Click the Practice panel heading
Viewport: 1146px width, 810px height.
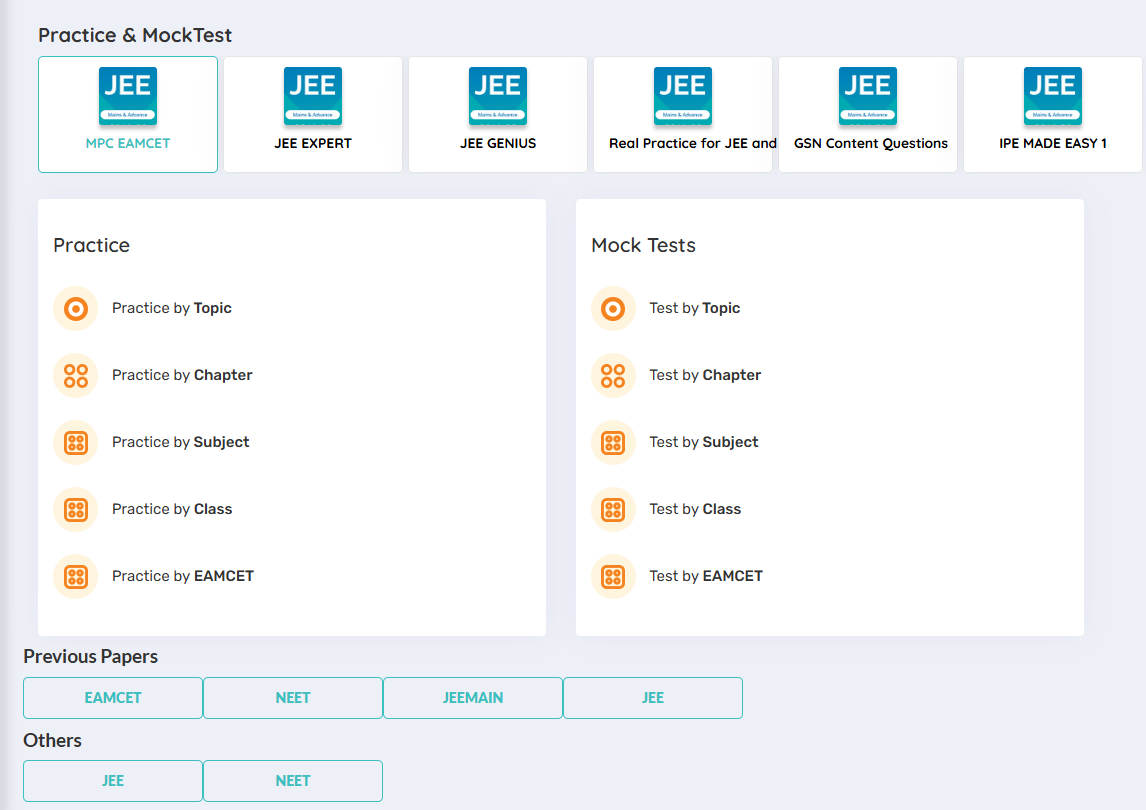(x=91, y=245)
